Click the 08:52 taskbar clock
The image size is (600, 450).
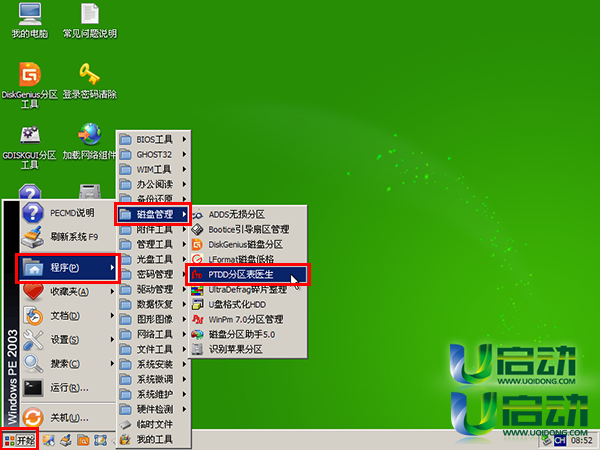pyautogui.click(x=581, y=441)
